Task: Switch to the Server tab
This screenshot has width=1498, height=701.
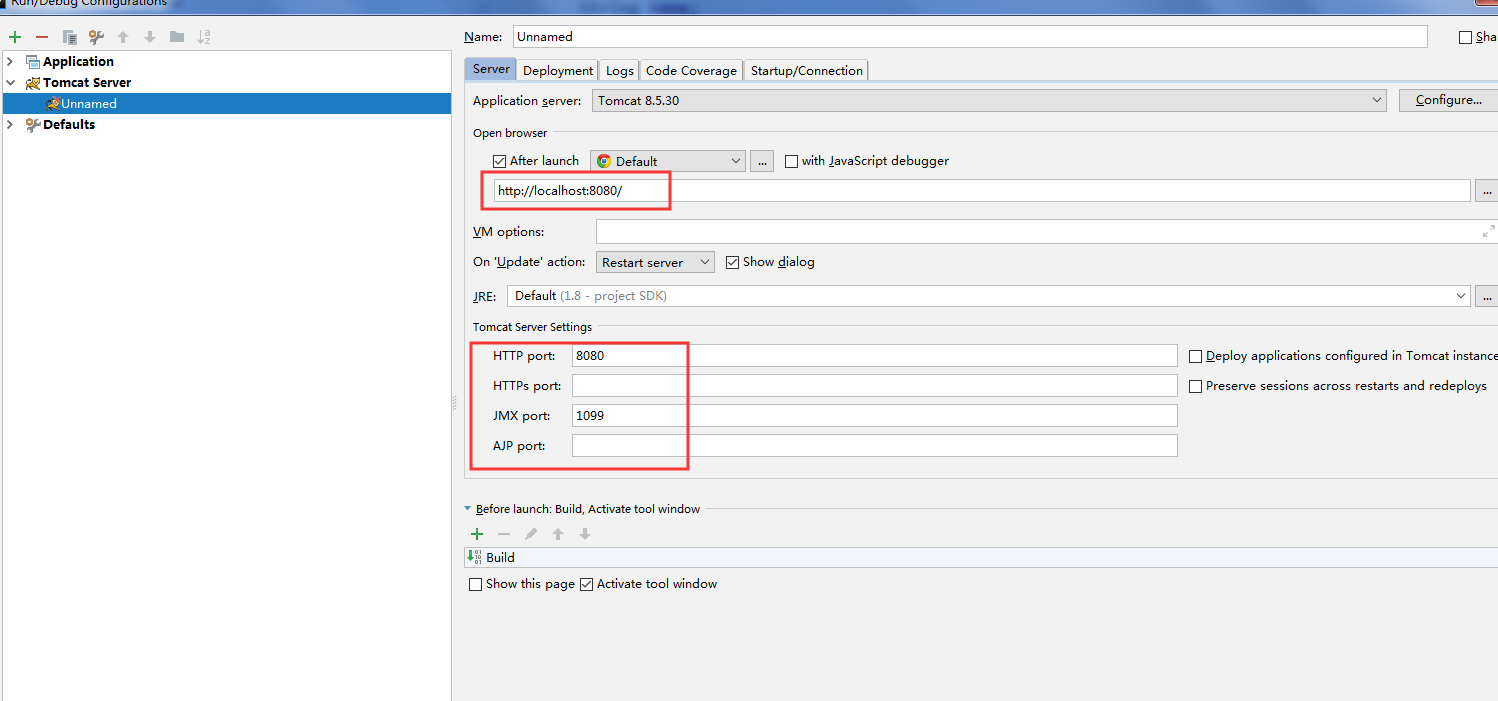Action: 491,69
